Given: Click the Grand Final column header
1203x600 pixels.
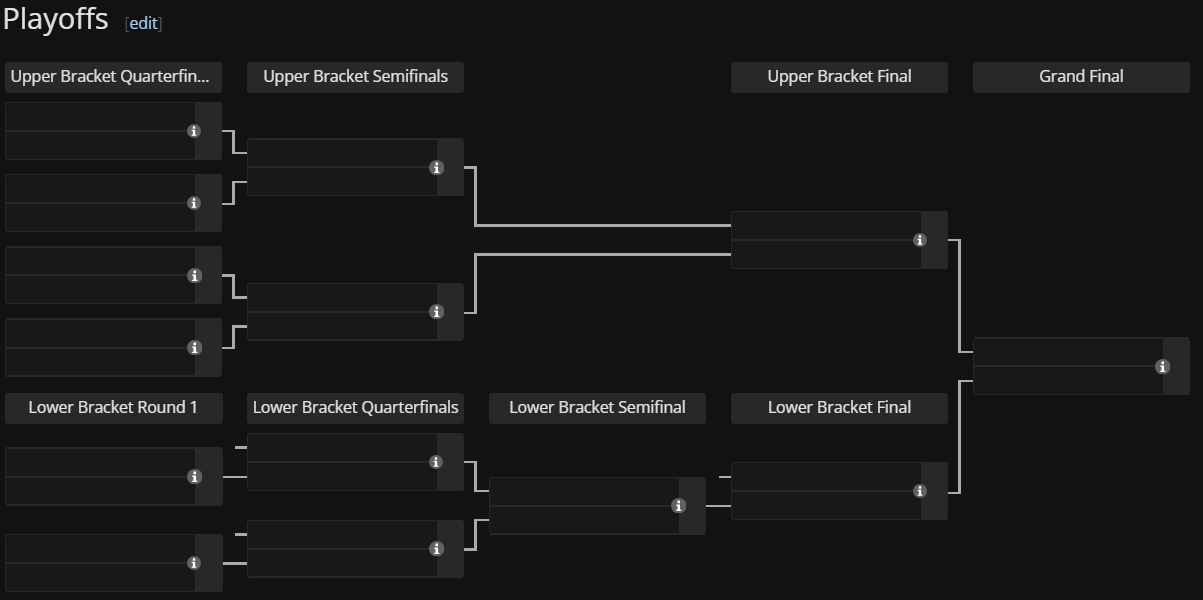Looking at the screenshot, I should [1081, 77].
